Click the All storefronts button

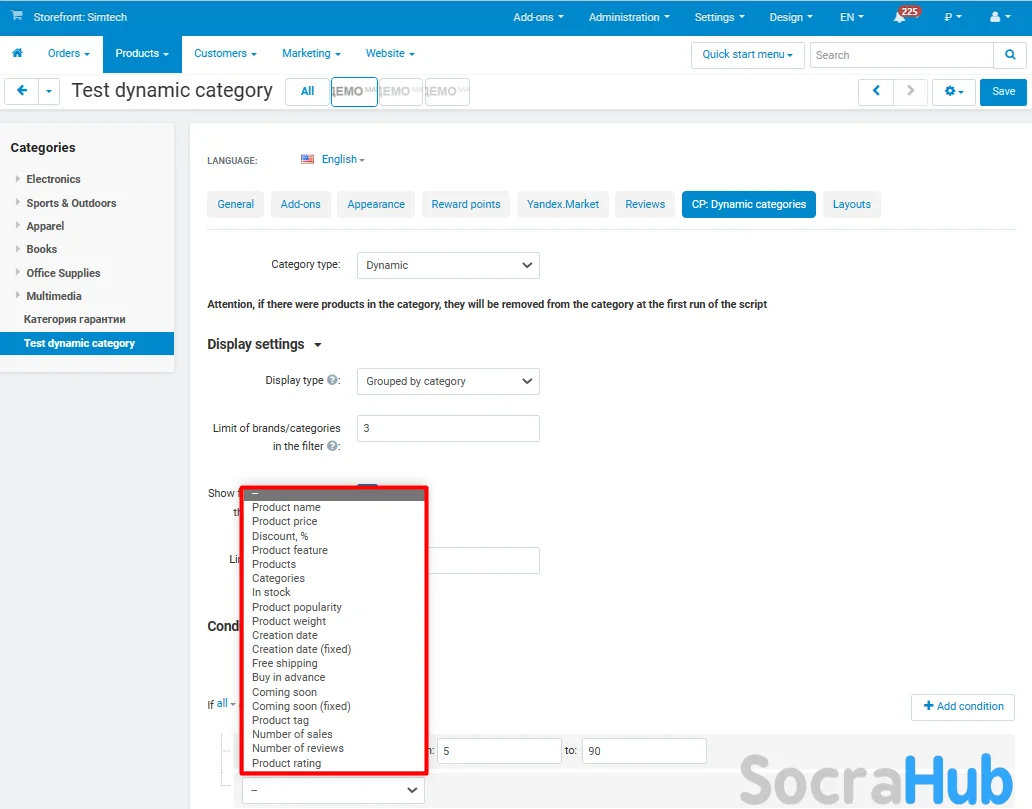[x=307, y=91]
